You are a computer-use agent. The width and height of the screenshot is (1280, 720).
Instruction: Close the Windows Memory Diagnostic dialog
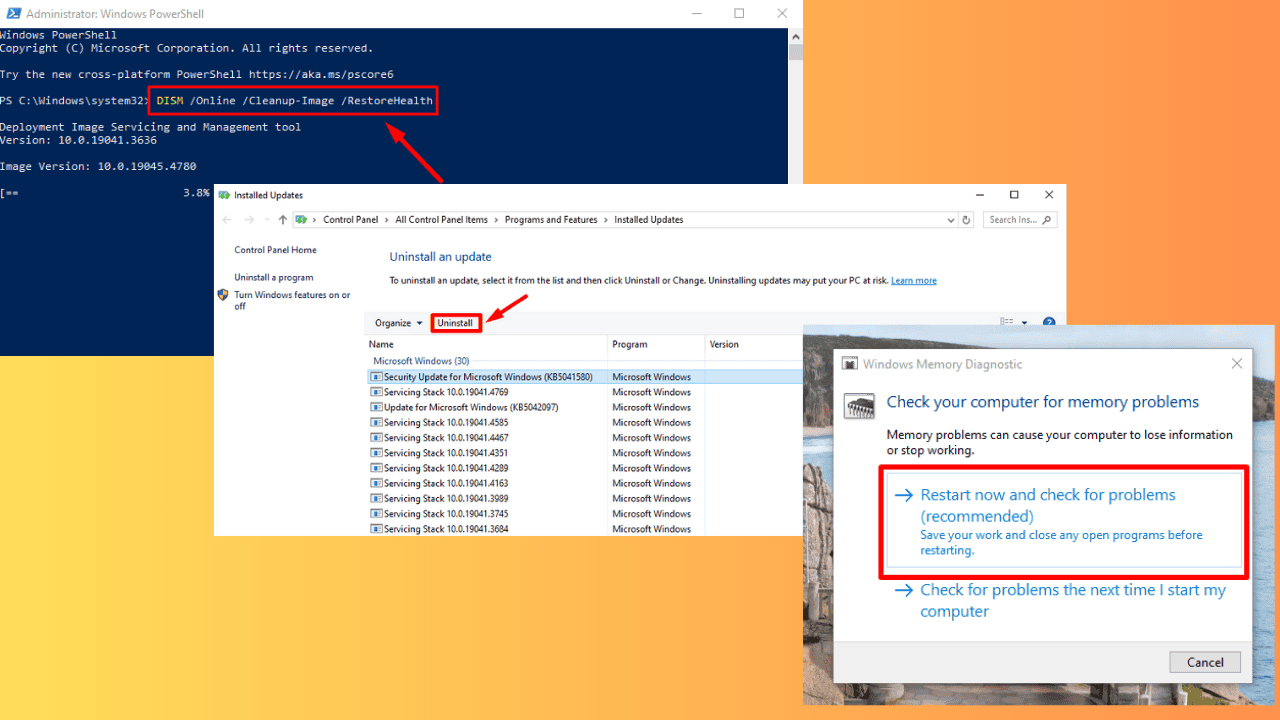click(x=1237, y=364)
